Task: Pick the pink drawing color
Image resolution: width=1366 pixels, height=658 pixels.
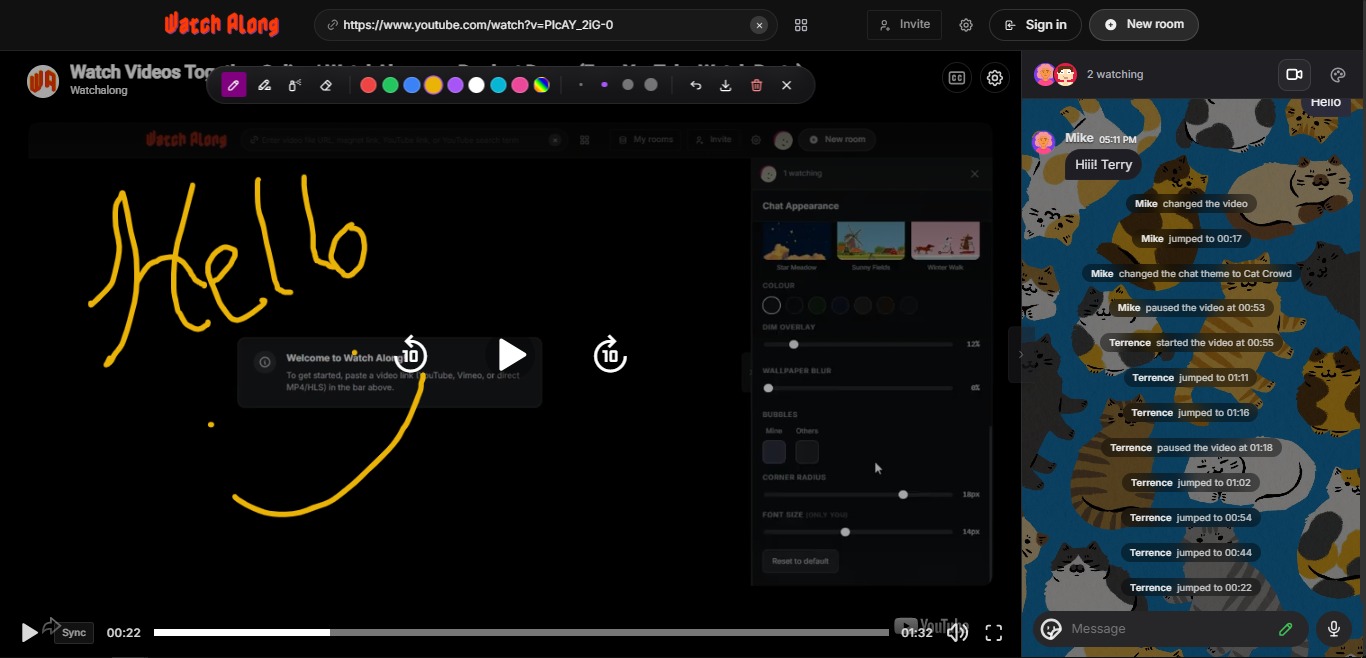Action: pyautogui.click(x=520, y=85)
